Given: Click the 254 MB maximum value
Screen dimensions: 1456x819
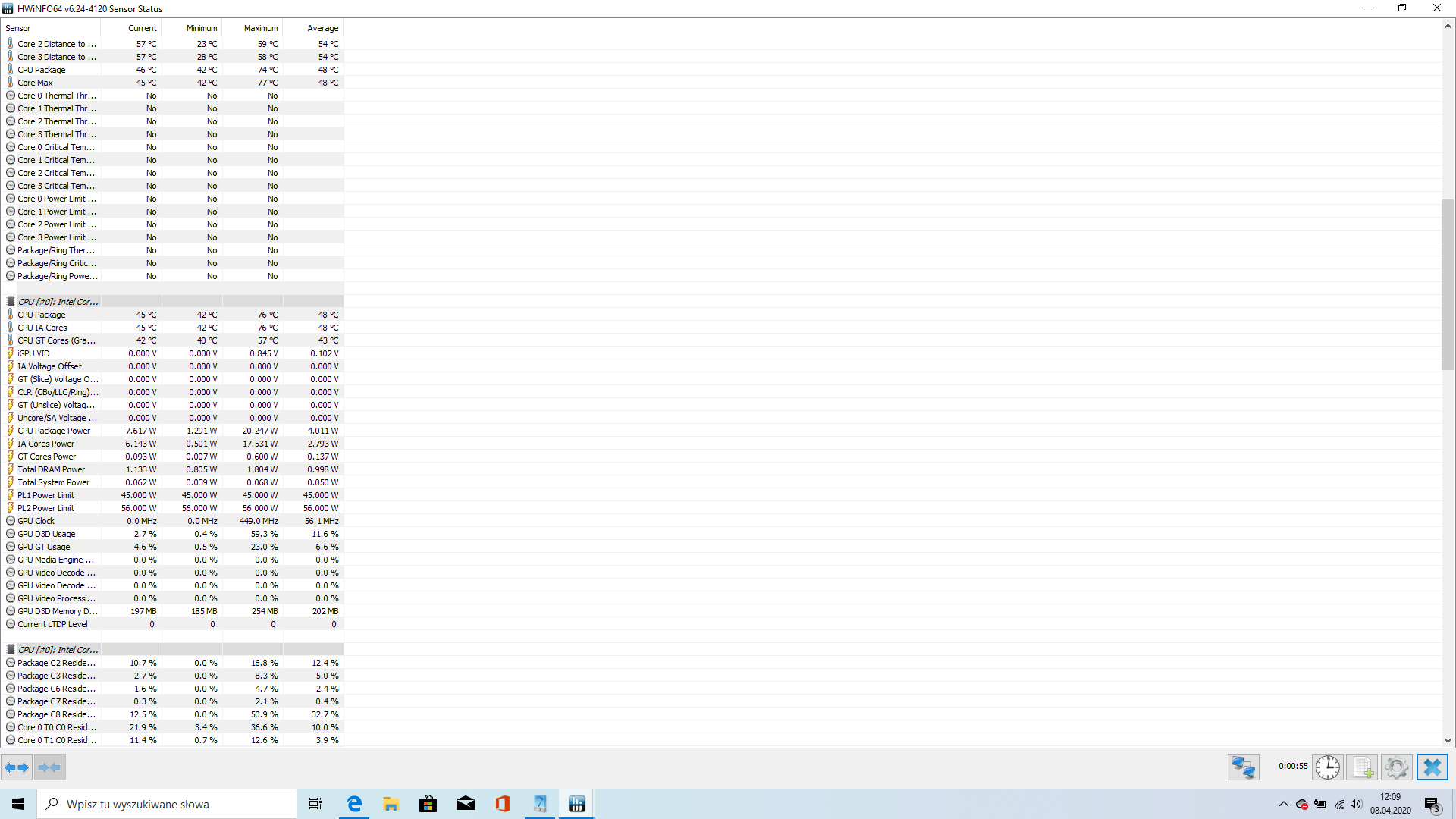Looking at the screenshot, I should [265, 611].
